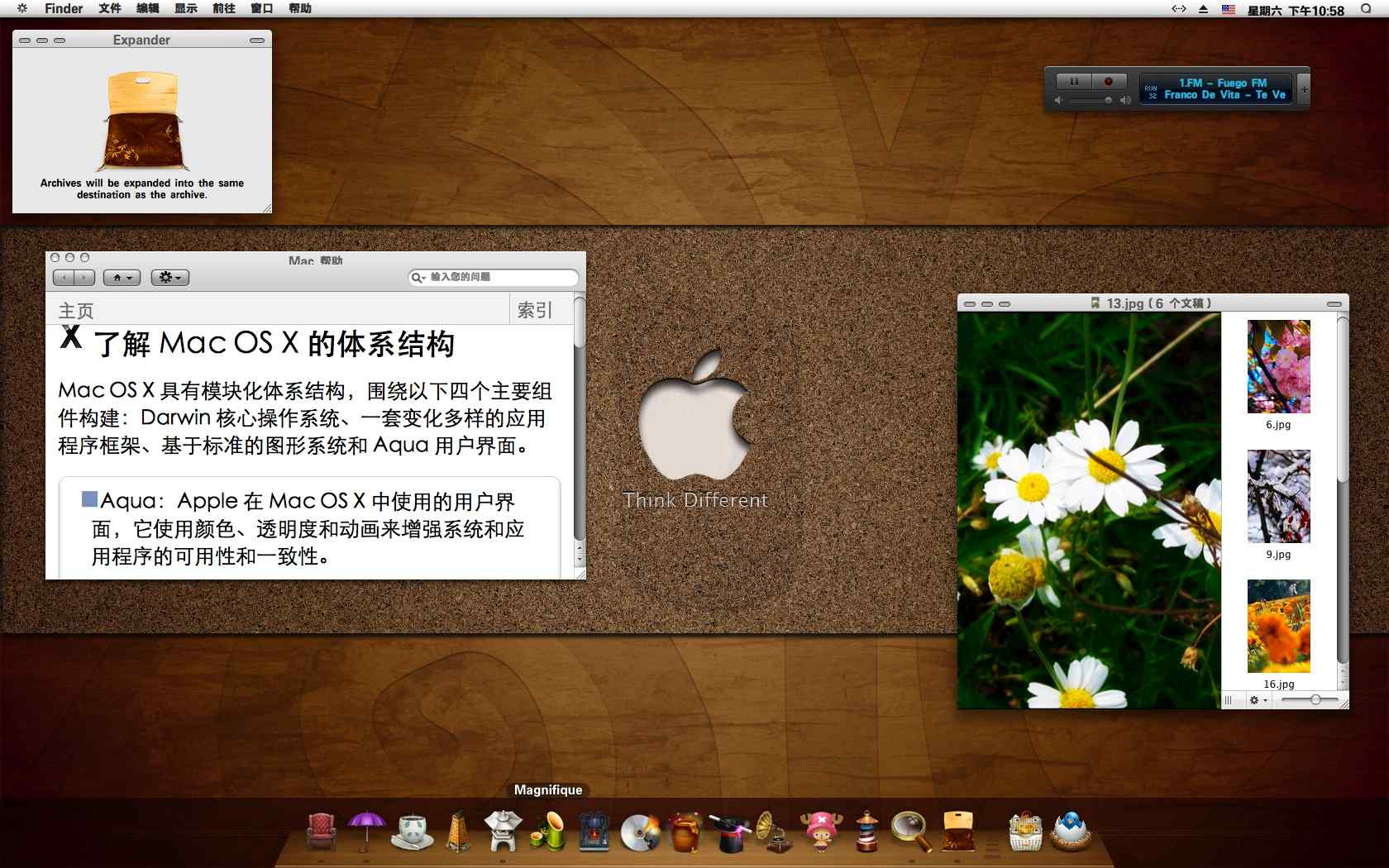Open the 窗口 menu

pyautogui.click(x=261, y=8)
